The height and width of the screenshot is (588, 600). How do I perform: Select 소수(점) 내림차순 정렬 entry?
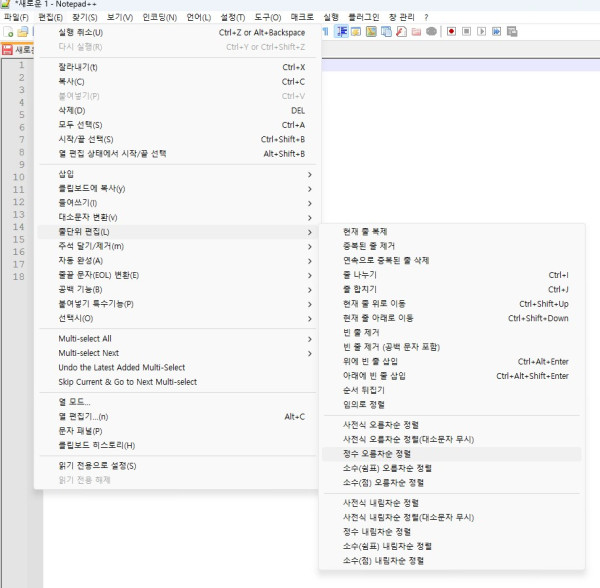click(452, 561)
